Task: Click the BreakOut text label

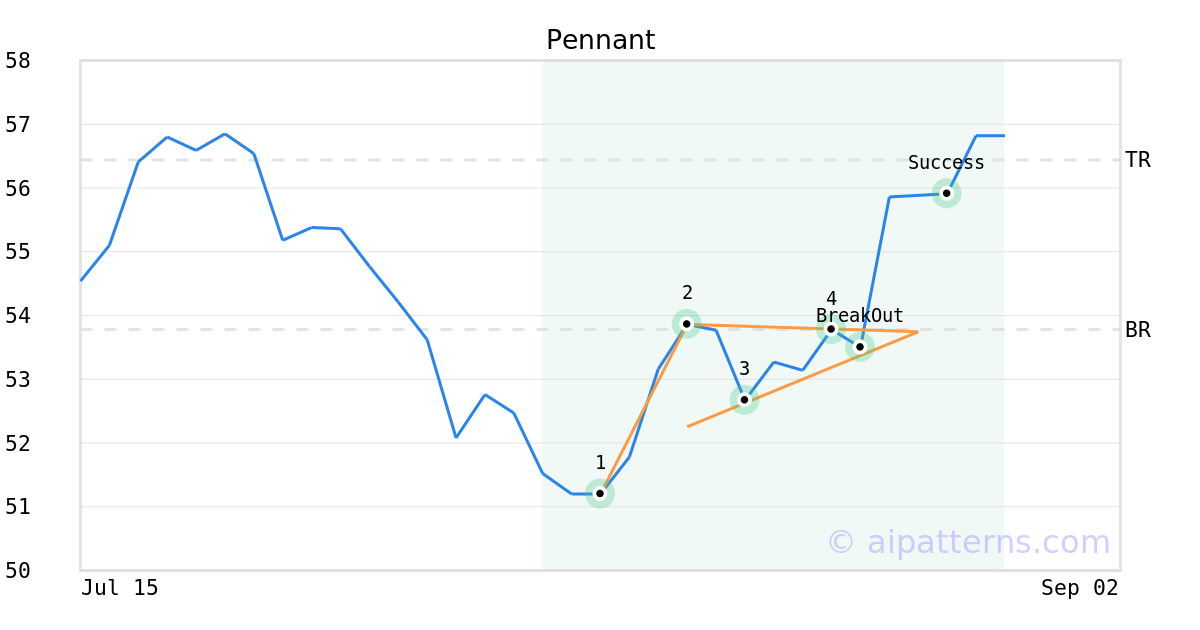Action: pos(860,316)
